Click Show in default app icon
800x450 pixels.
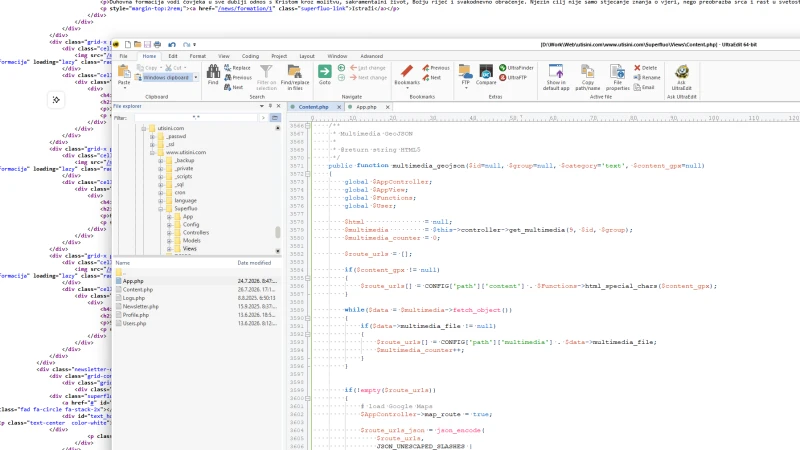(556, 78)
